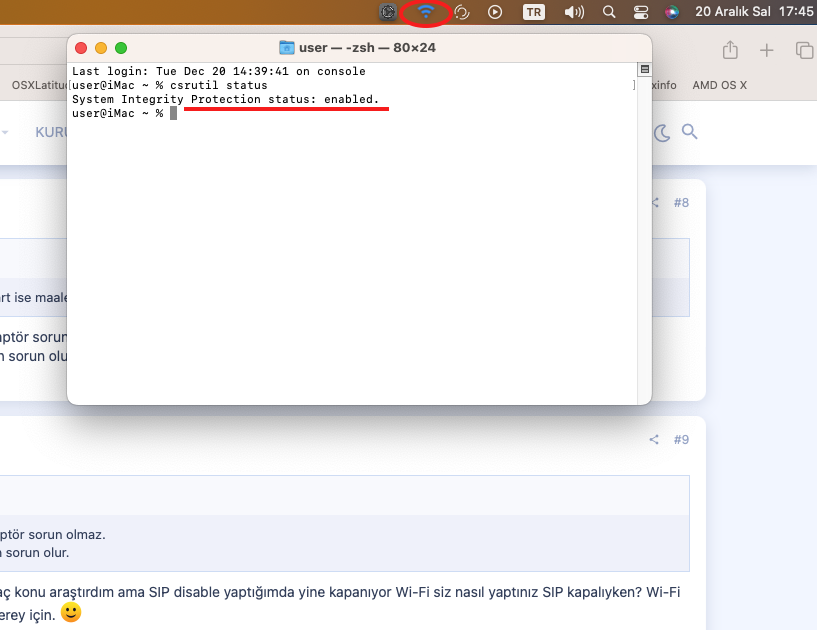Launch Siri from the menu bar
Viewport: 817px width, 630px height.
pyautogui.click(x=671, y=13)
